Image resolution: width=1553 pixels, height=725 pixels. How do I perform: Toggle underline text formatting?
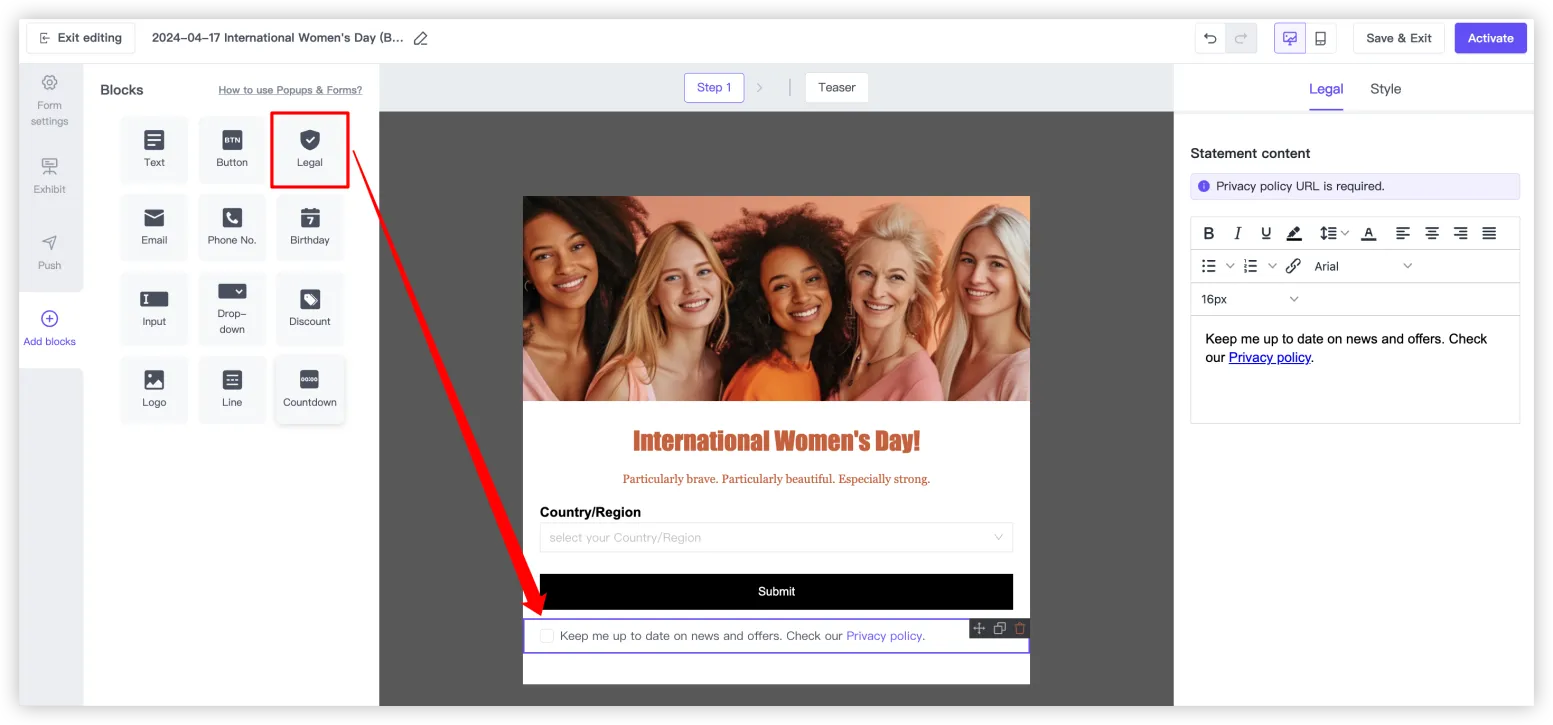(1266, 233)
